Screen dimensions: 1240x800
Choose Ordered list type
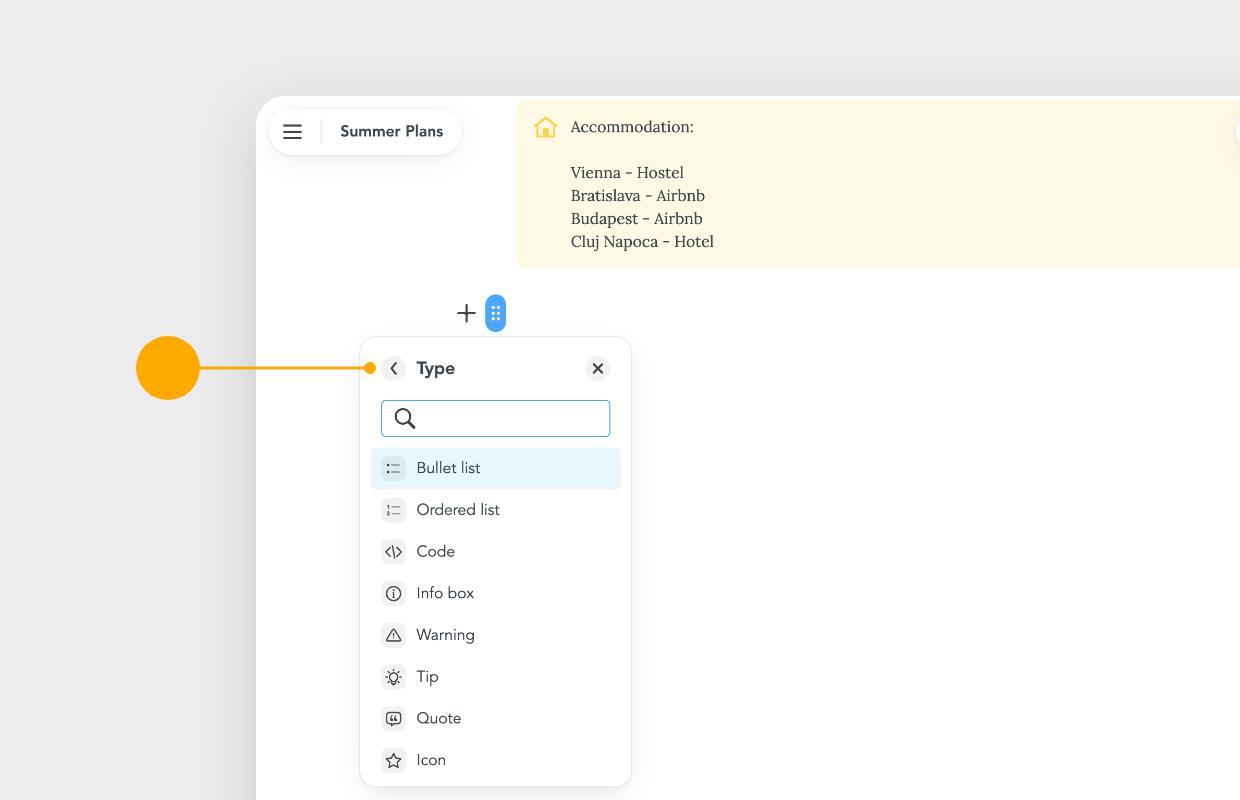(496, 510)
